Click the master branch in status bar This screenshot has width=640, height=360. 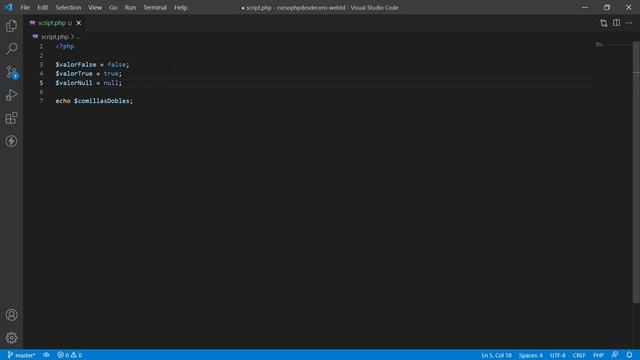click(x=22, y=355)
